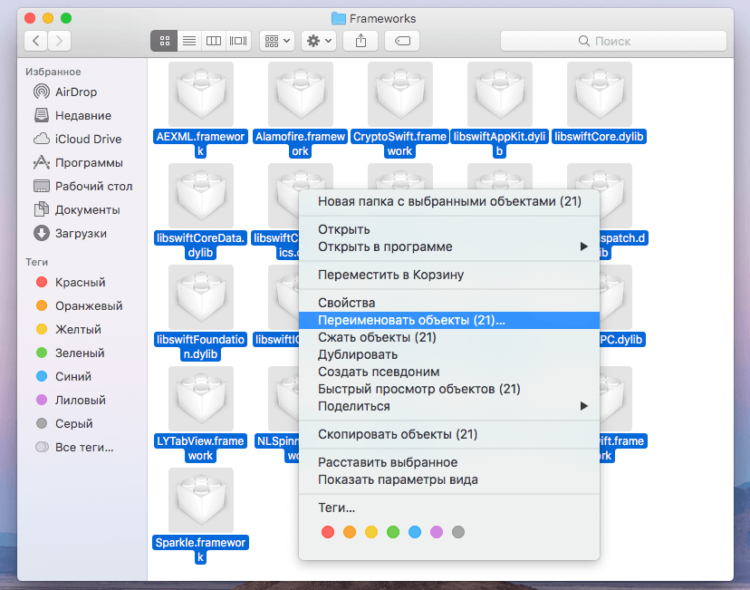This screenshot has width=750, height=590.
Task: Go back with the left chevron button
Action: pos(36,41)
